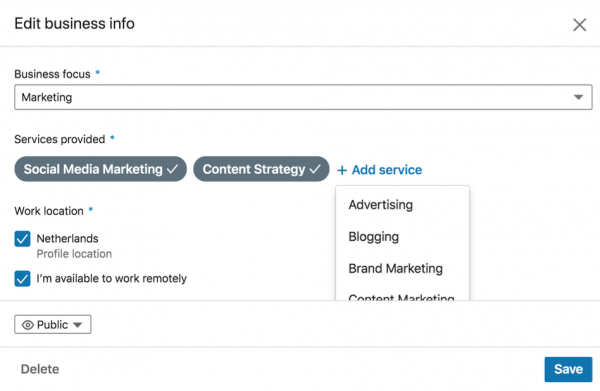Image resolution: width=600 pixels, height=391 pixels.
Task: Click the checkmark on Social Media Marketing chip
Action: [173, 169]
